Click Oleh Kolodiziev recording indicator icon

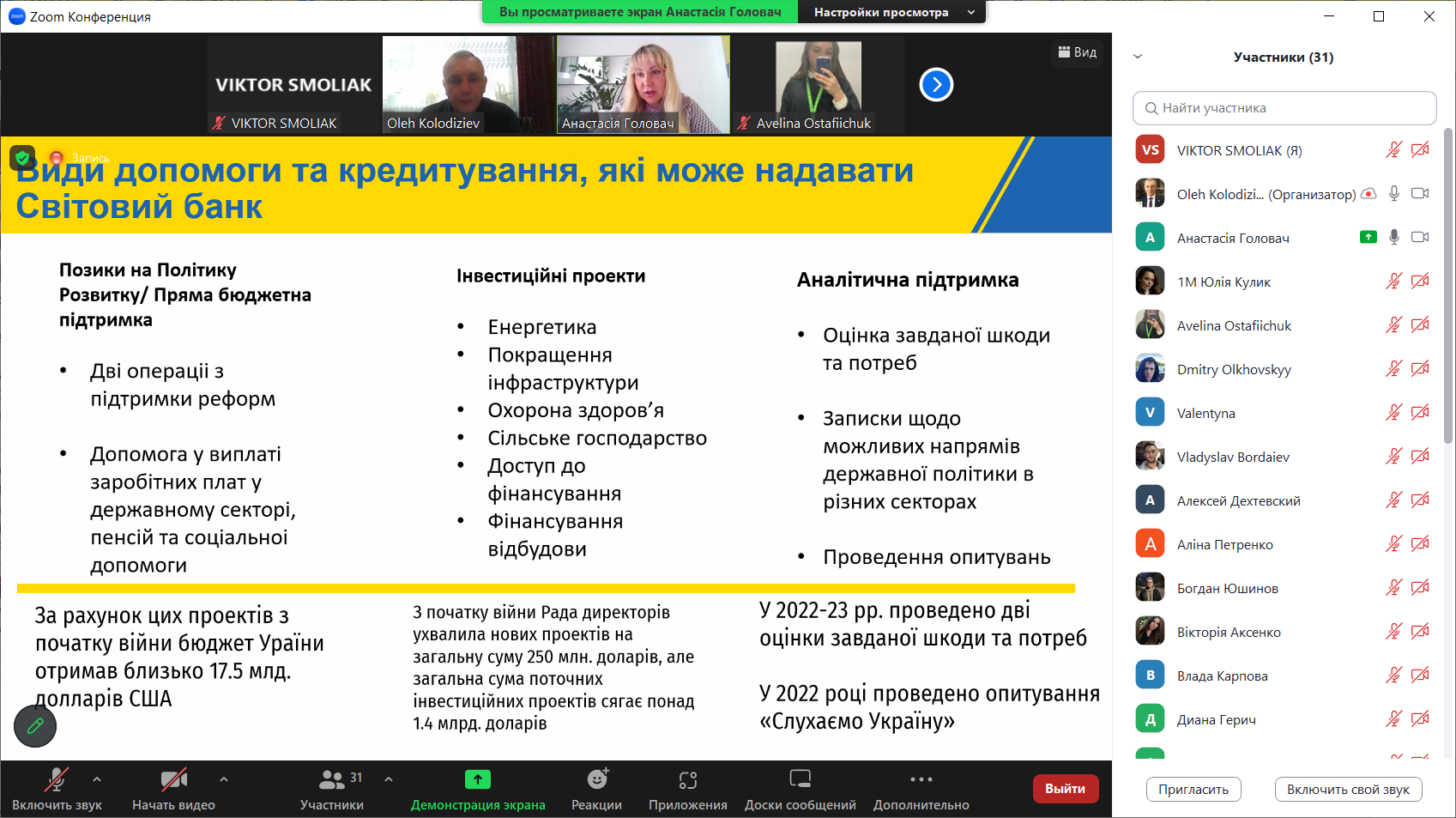coord(1368,194)
